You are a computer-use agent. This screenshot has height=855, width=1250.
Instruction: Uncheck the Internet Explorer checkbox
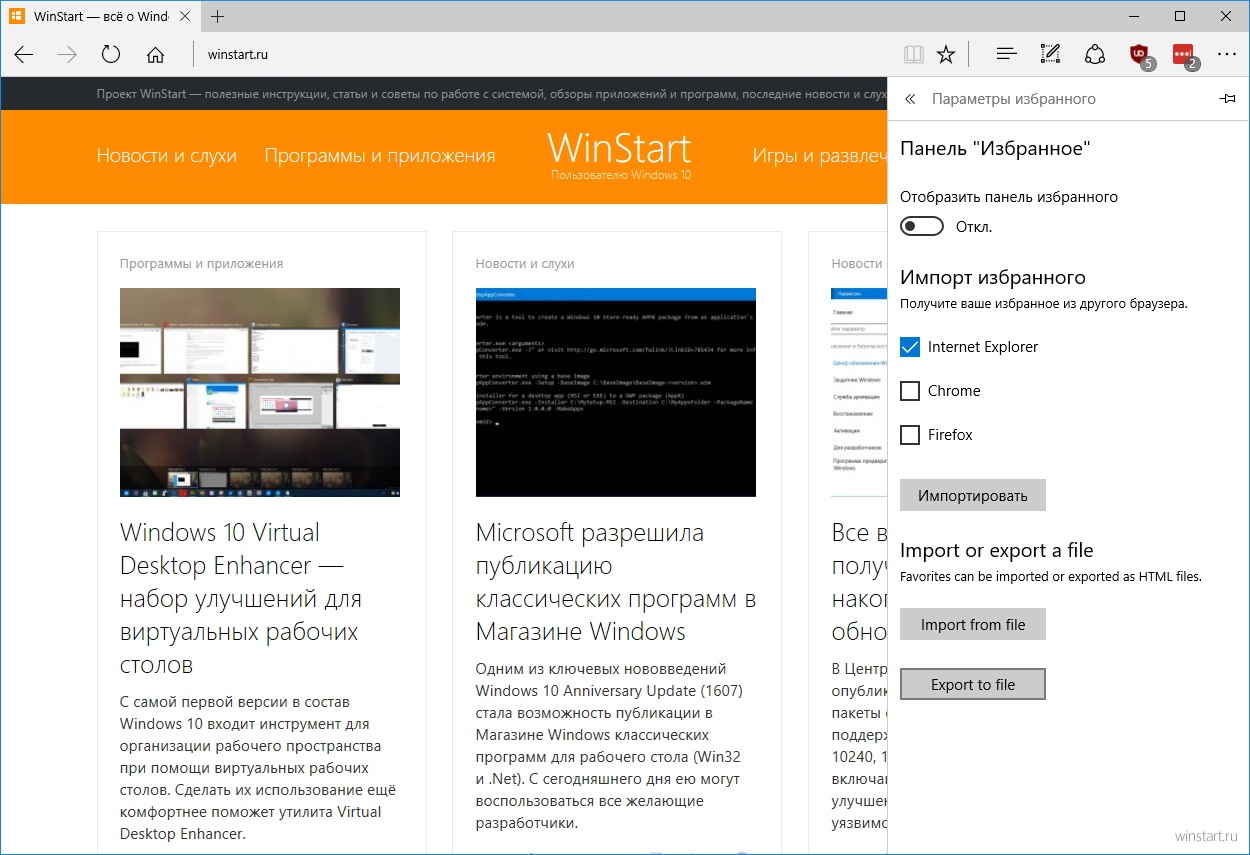pyautogui.click(x=910, y=347)
